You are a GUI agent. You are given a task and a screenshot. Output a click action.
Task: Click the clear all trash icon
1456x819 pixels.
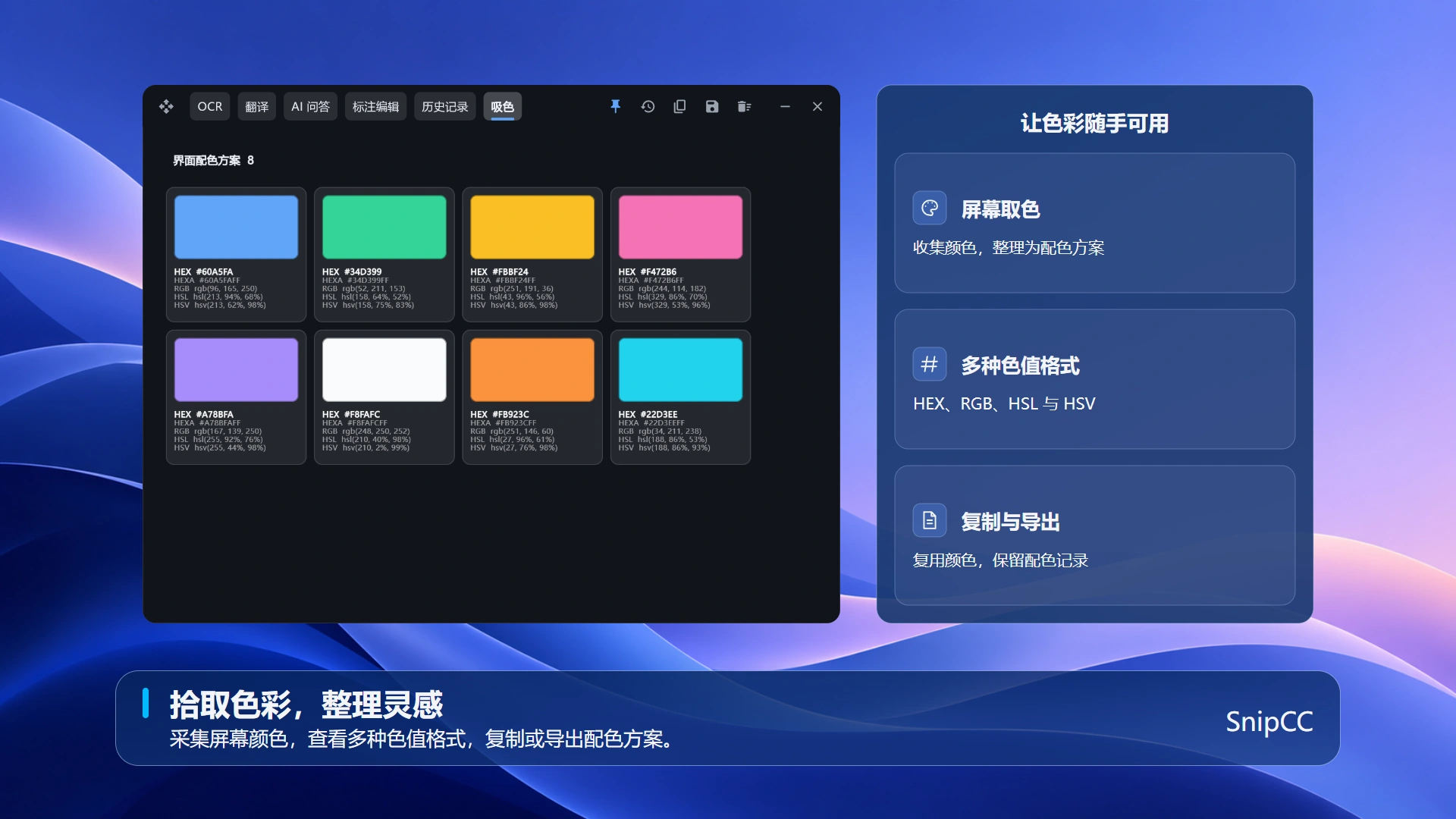pos(744,107)
